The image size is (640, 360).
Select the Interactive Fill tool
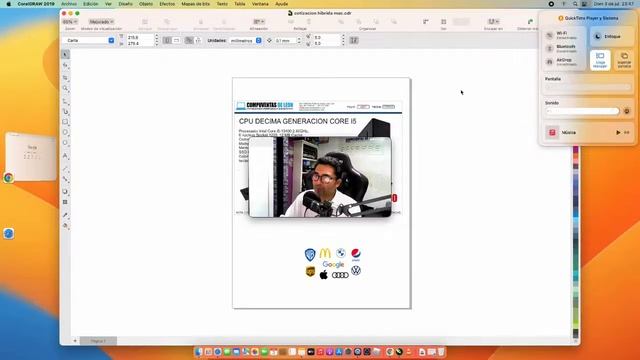coord(65,225)
